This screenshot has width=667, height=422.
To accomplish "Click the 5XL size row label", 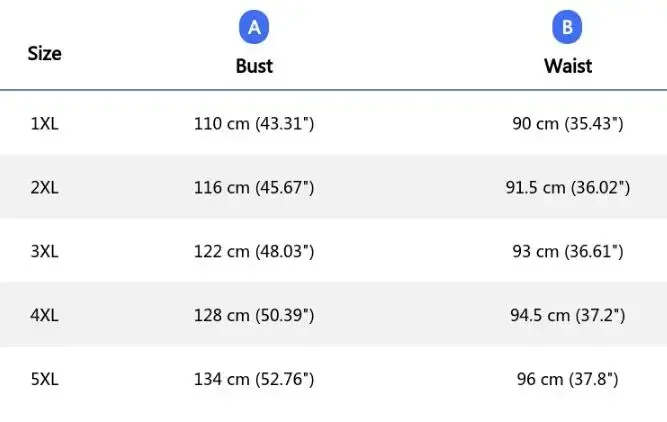I will pos(44,379).
